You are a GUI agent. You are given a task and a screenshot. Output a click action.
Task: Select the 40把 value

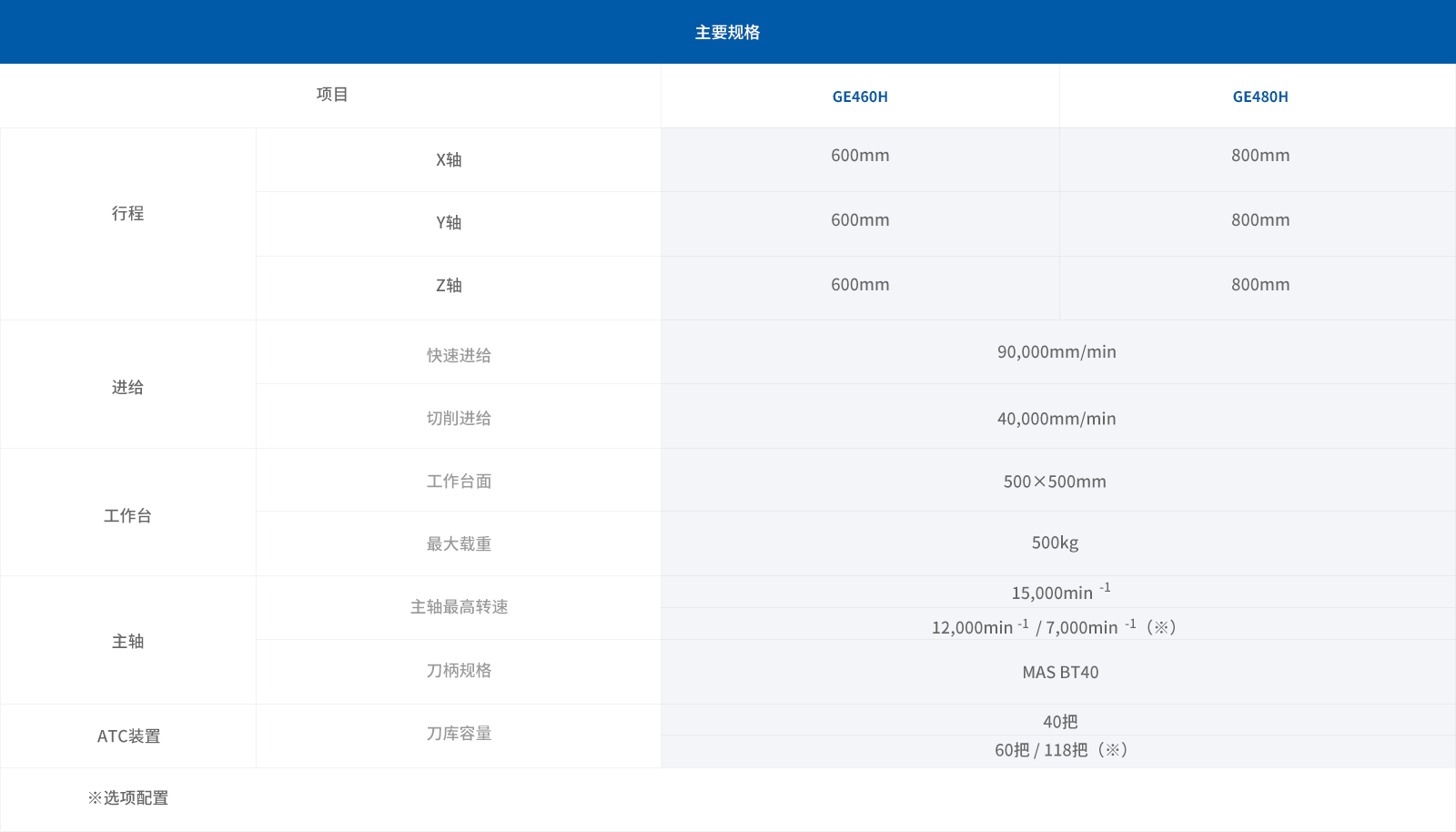(1060, 721)
